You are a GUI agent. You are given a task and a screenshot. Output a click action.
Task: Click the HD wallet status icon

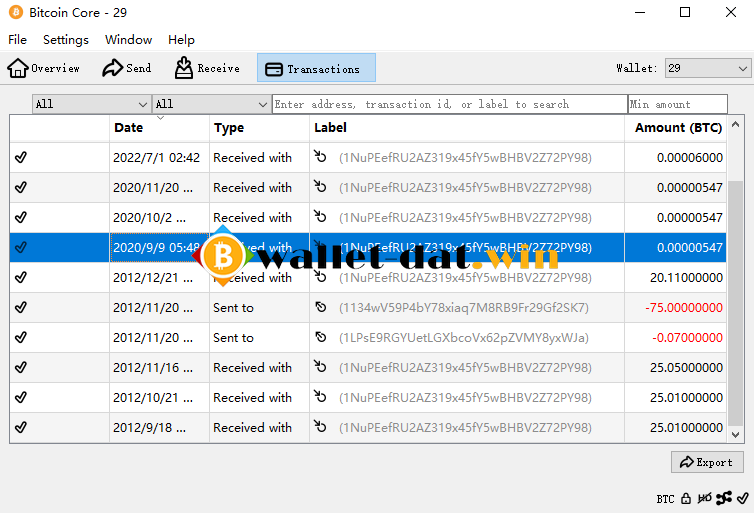coord(704,499)
